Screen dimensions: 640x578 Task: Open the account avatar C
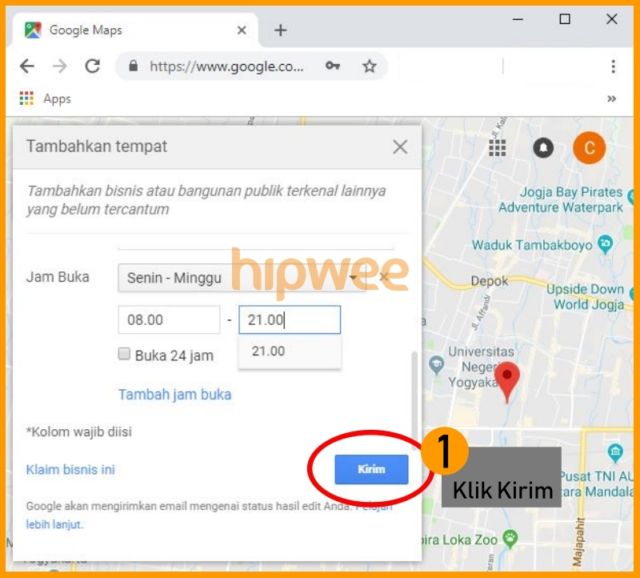click(x=589, y=148)
